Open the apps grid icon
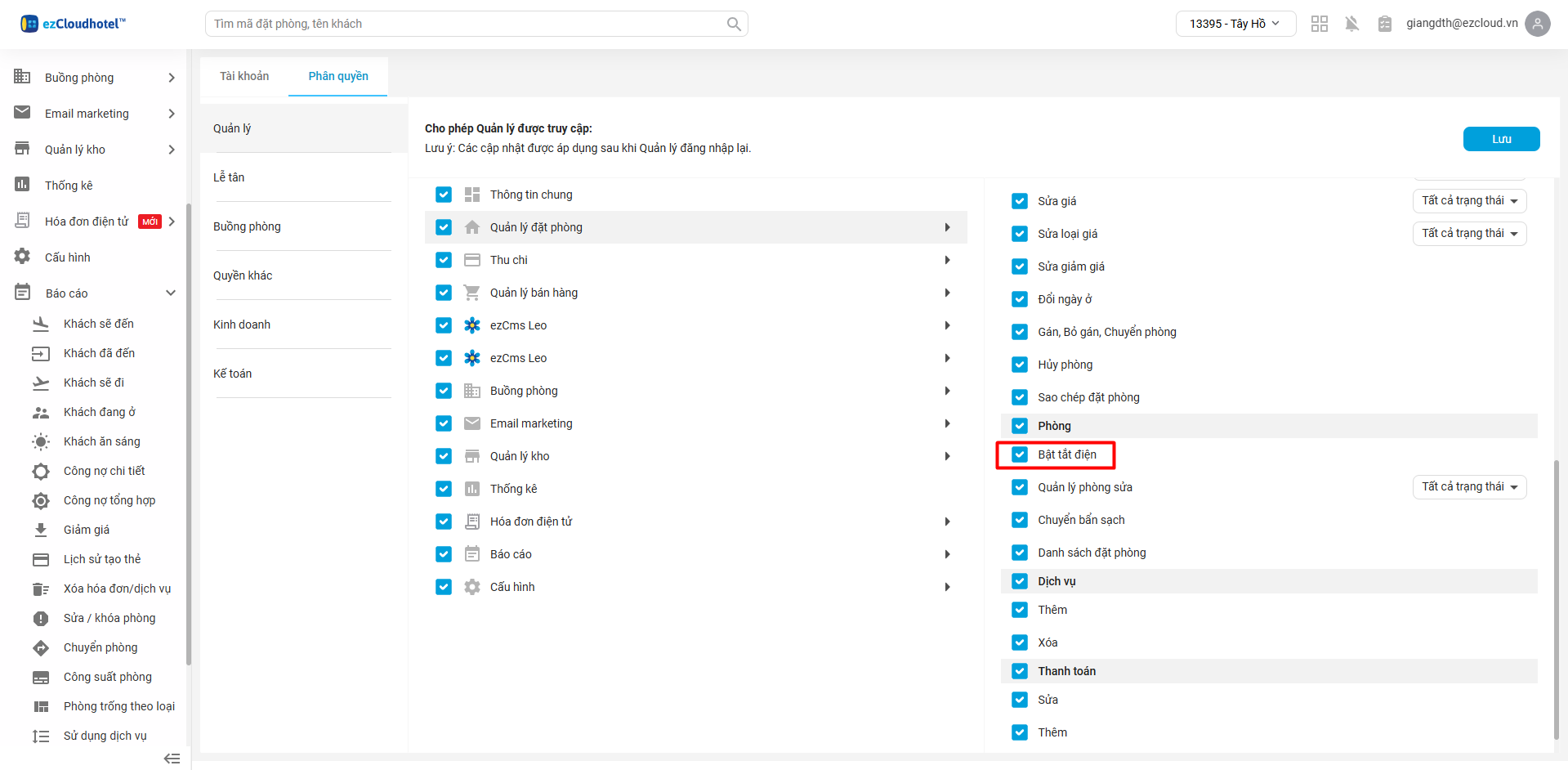 pyautogui.click(x=1319, y=24)
